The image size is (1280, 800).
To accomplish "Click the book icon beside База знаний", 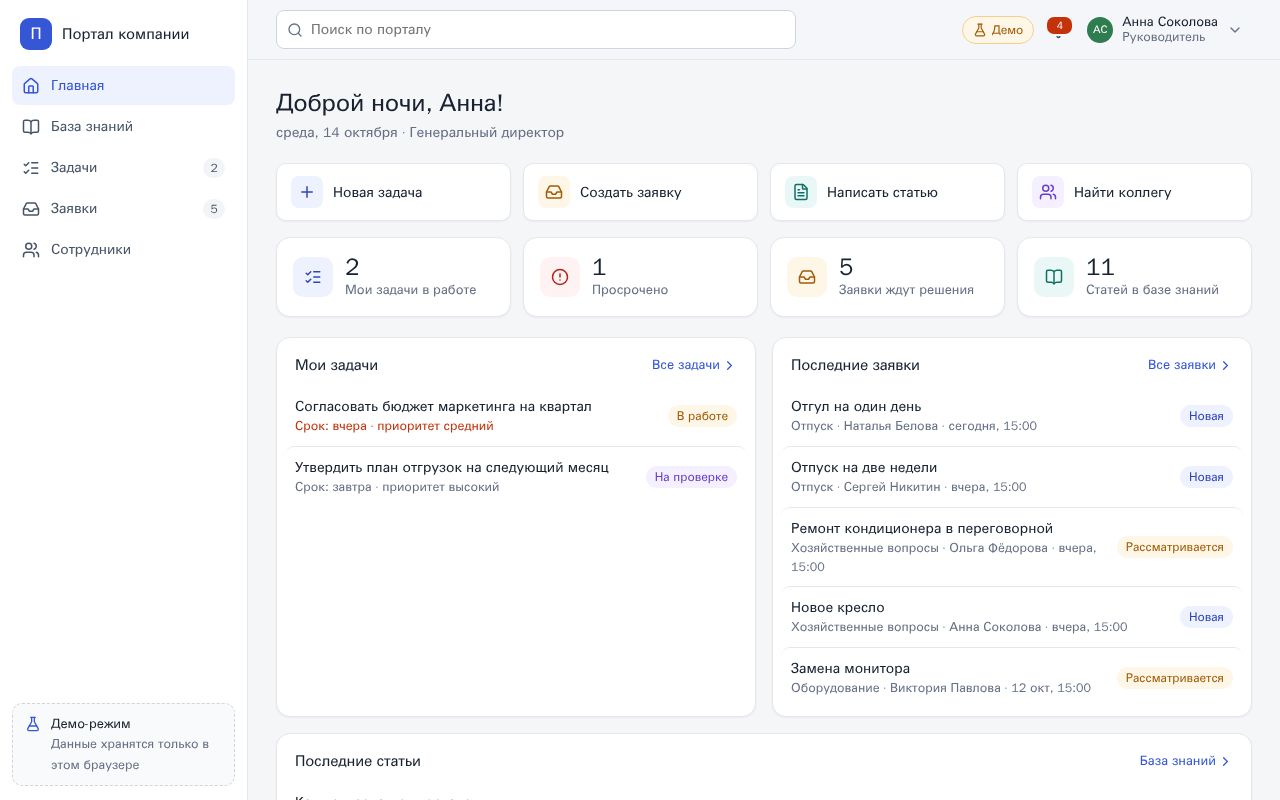I will pyautogui.click(x=31, y=127).
